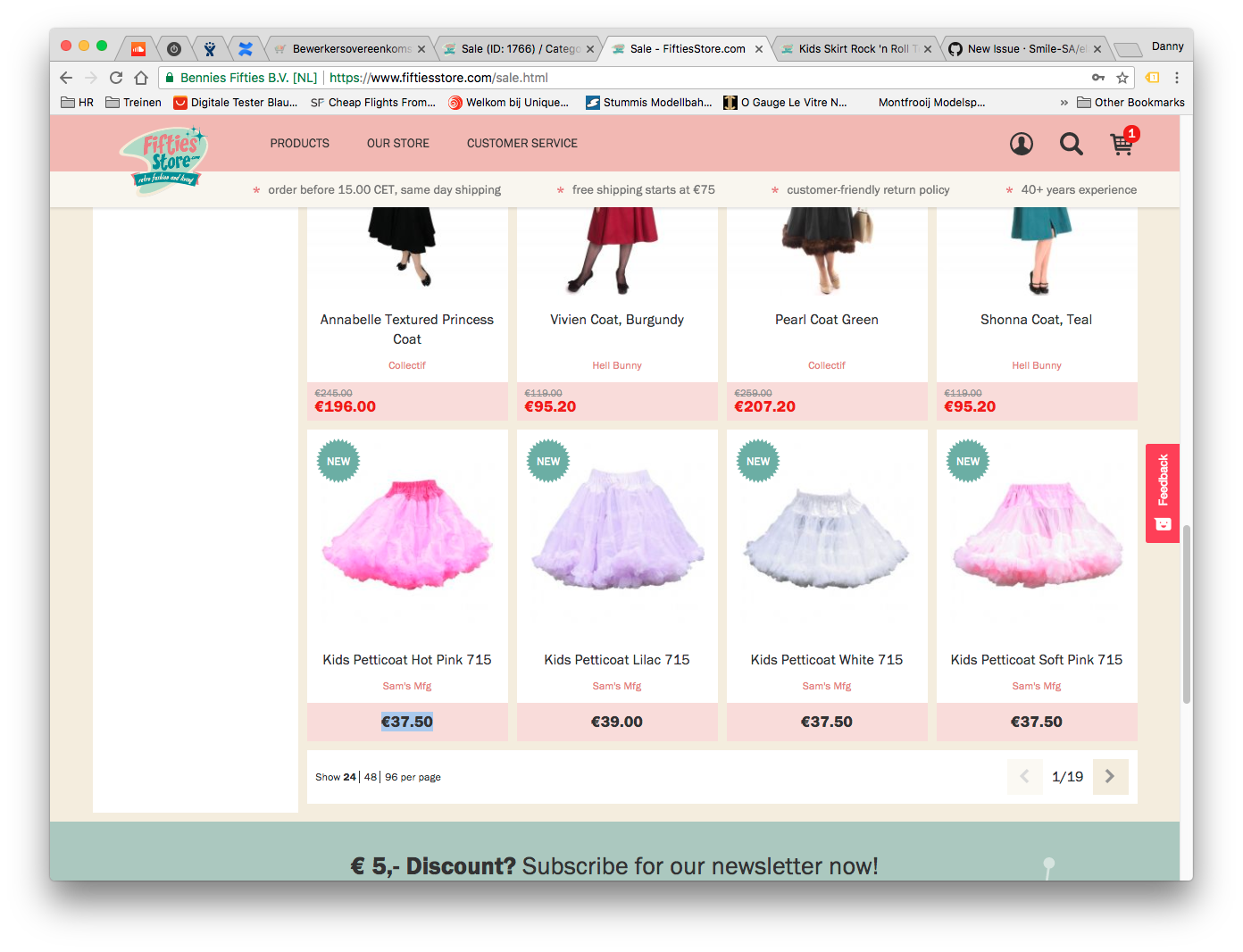
Task: Open the PRODUCTS menu
Action: pyautogui.click(x=300, y=144)
